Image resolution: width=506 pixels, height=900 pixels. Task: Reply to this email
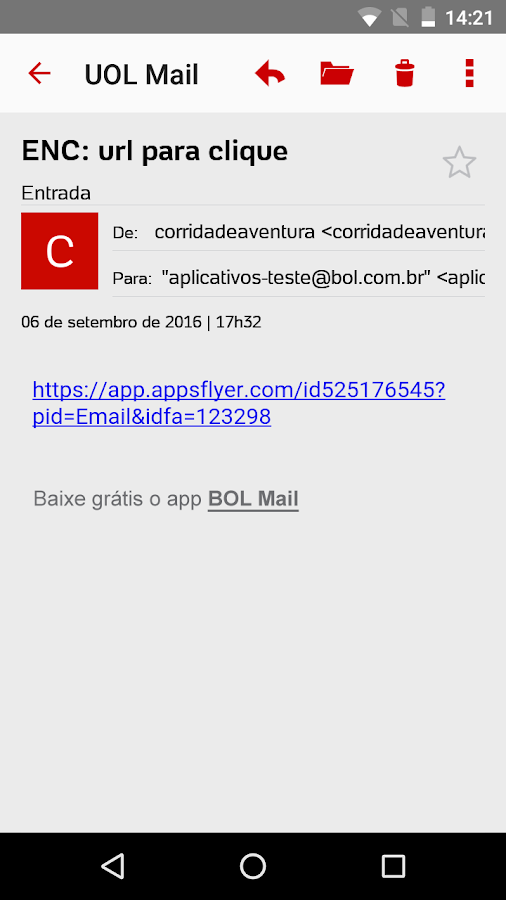270,73
